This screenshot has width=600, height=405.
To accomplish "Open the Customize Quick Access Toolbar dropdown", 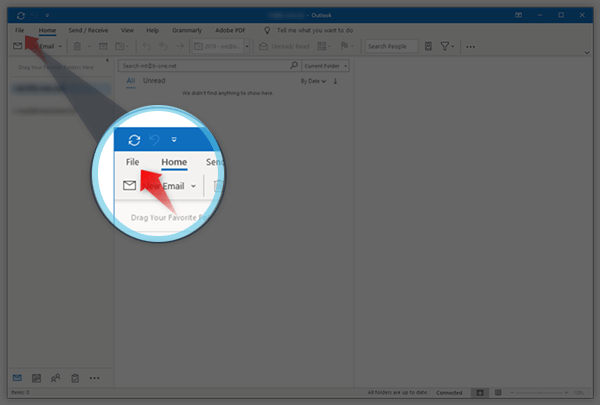I will pyautogui.click(x=47, y=15).
